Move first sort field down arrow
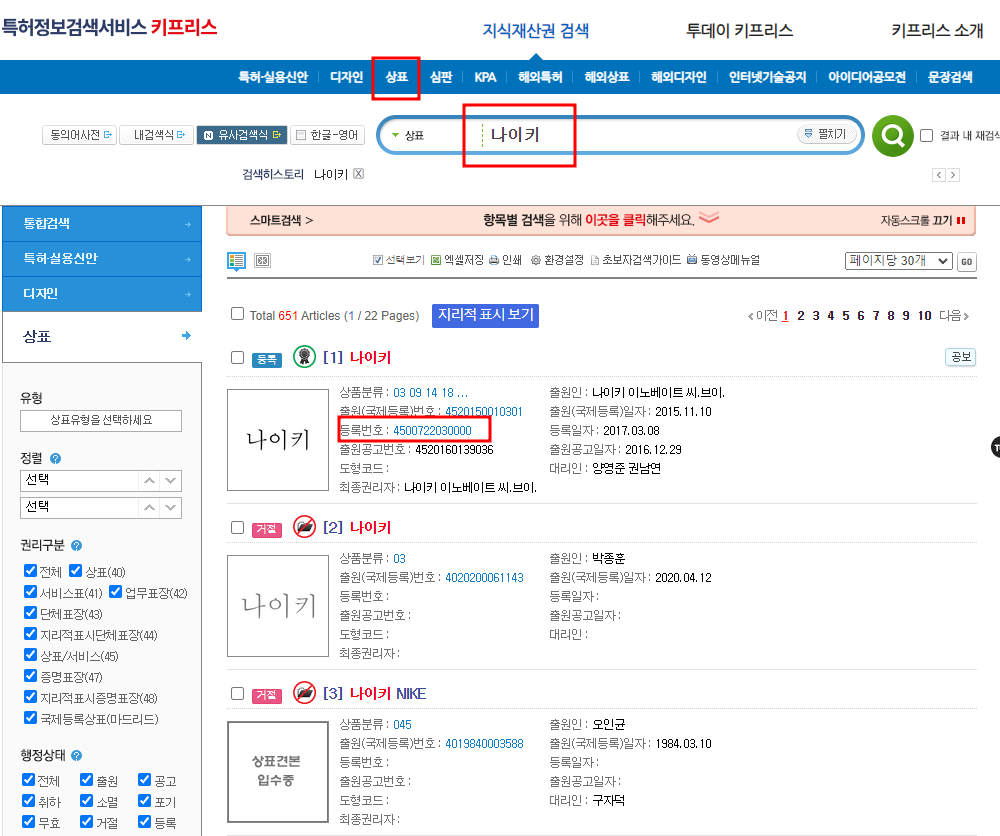1000x836 pixels. coord(170,480)
